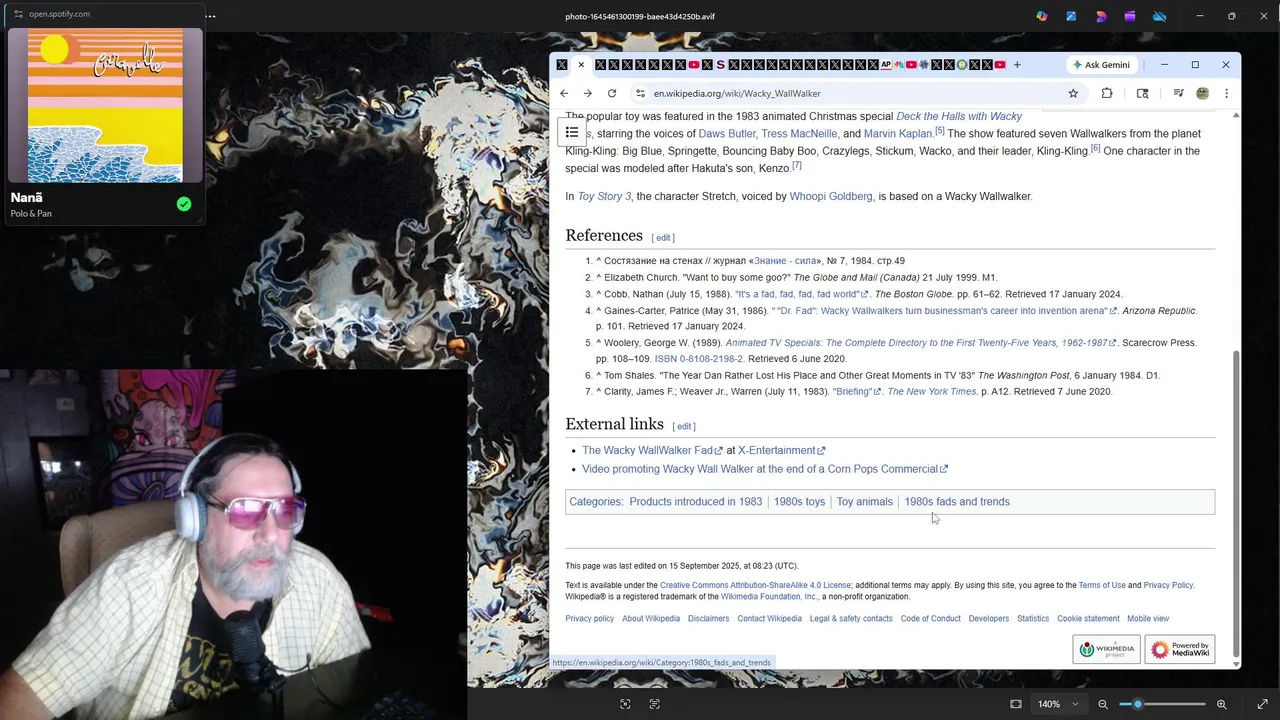Viewport: 1280px width, 720px height.
Task: Click the Nanã track title
Action: click(x=27, y=198)
